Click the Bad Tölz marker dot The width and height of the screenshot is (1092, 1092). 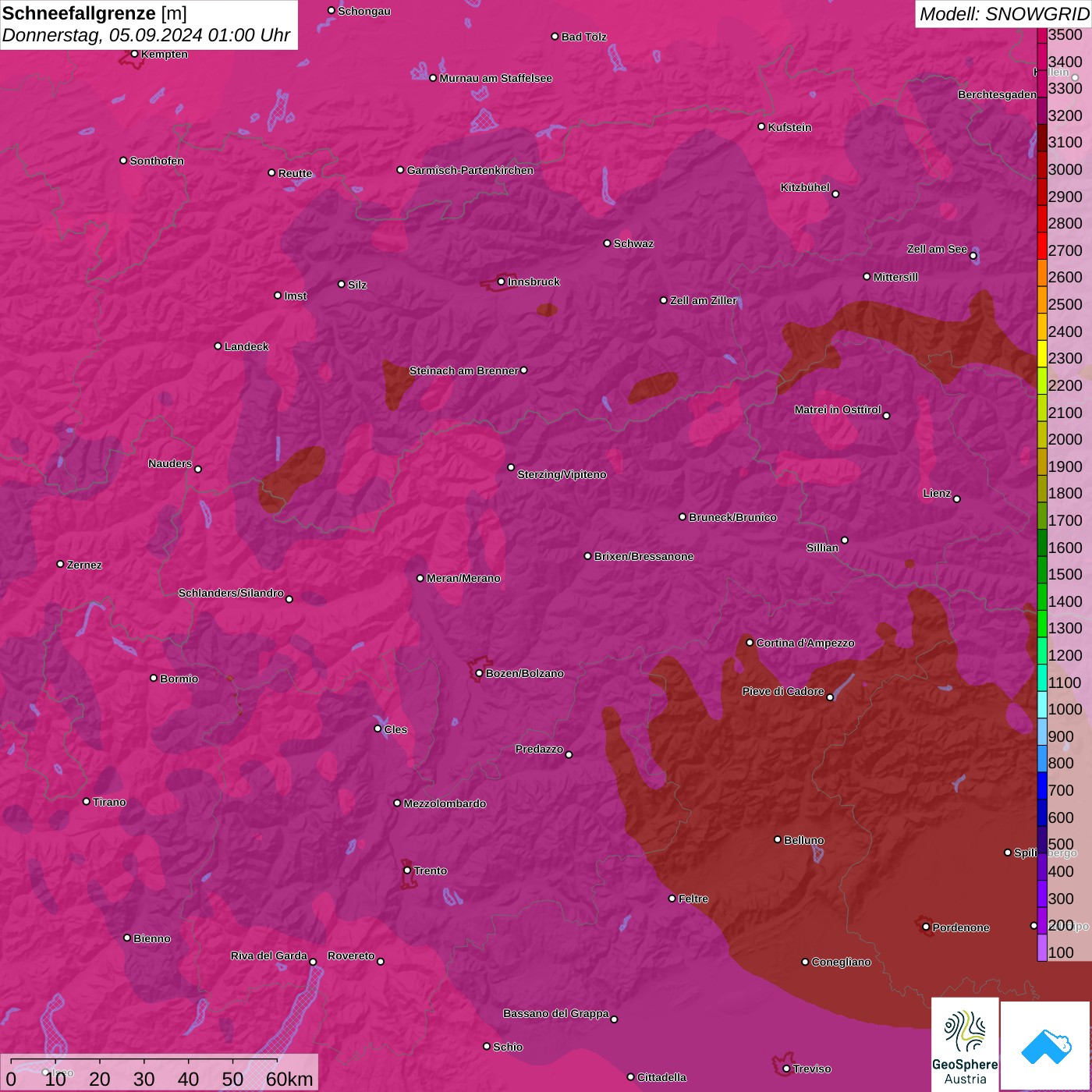tap(555, 37)
